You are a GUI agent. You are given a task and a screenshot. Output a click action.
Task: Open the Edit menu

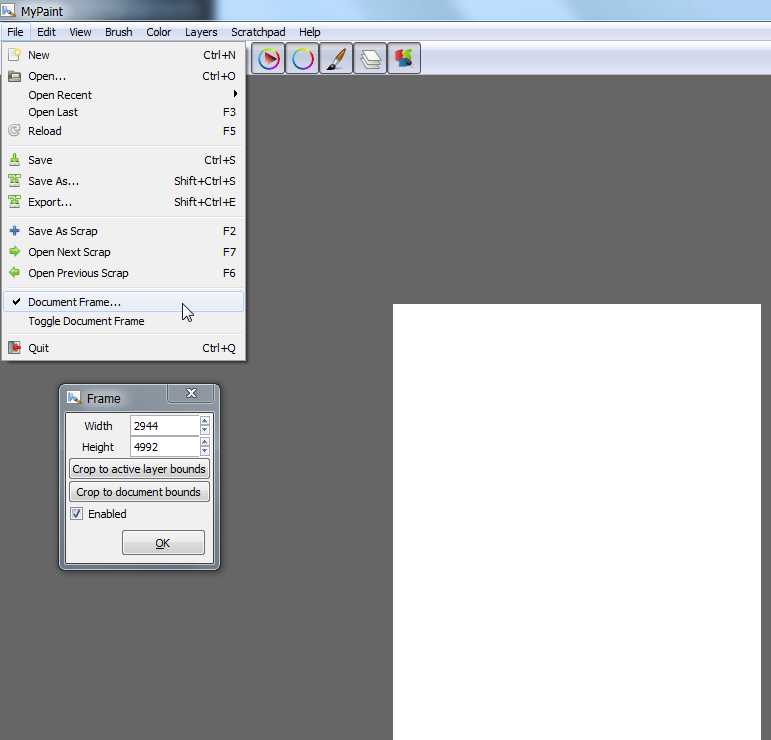46,32
